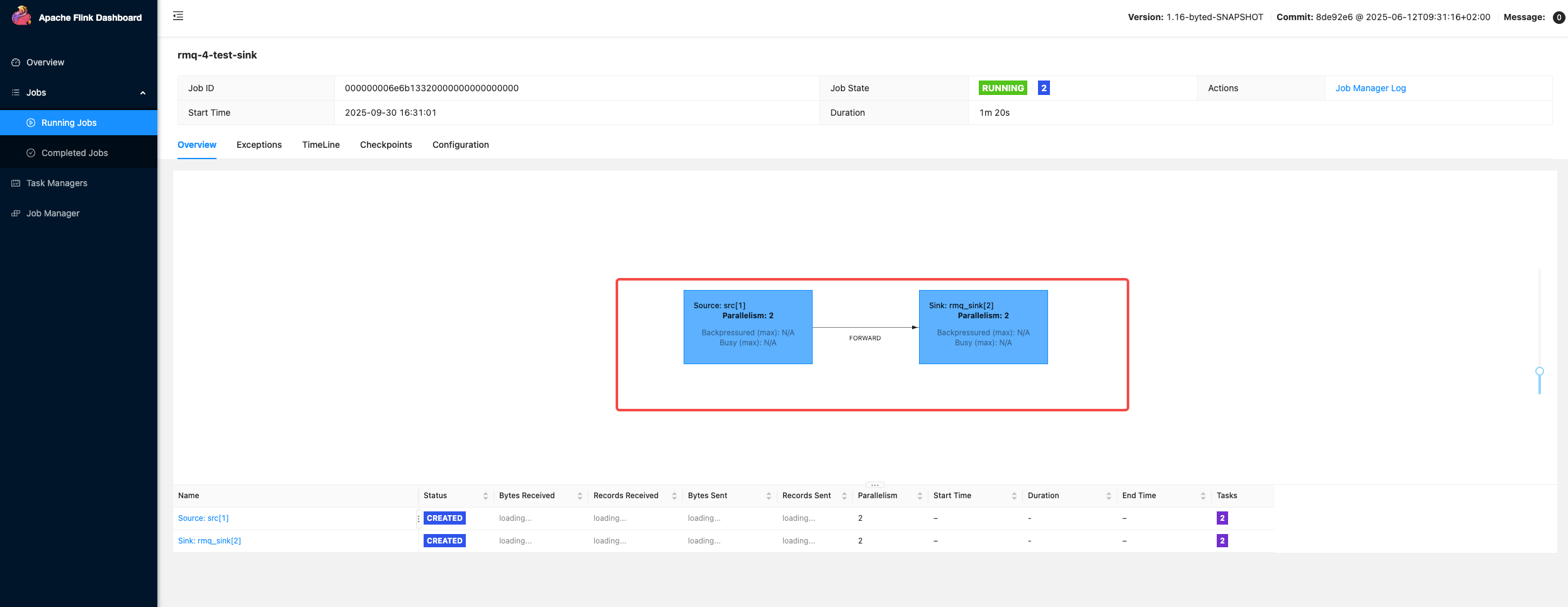
Task: Click the Completed Jobs check-circle icon
Action: [x=31, y=153]
